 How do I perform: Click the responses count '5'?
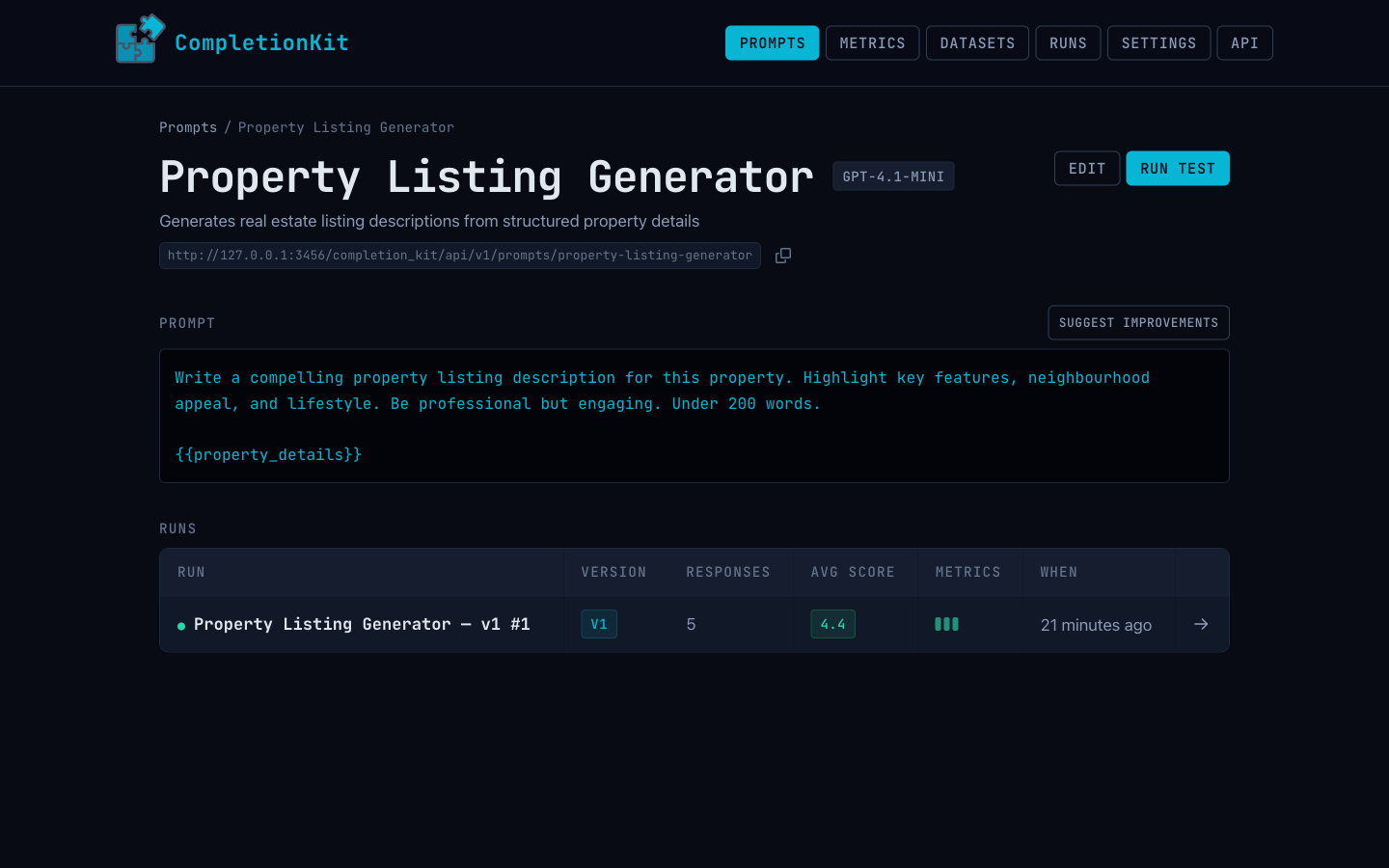tap(691, 625)
